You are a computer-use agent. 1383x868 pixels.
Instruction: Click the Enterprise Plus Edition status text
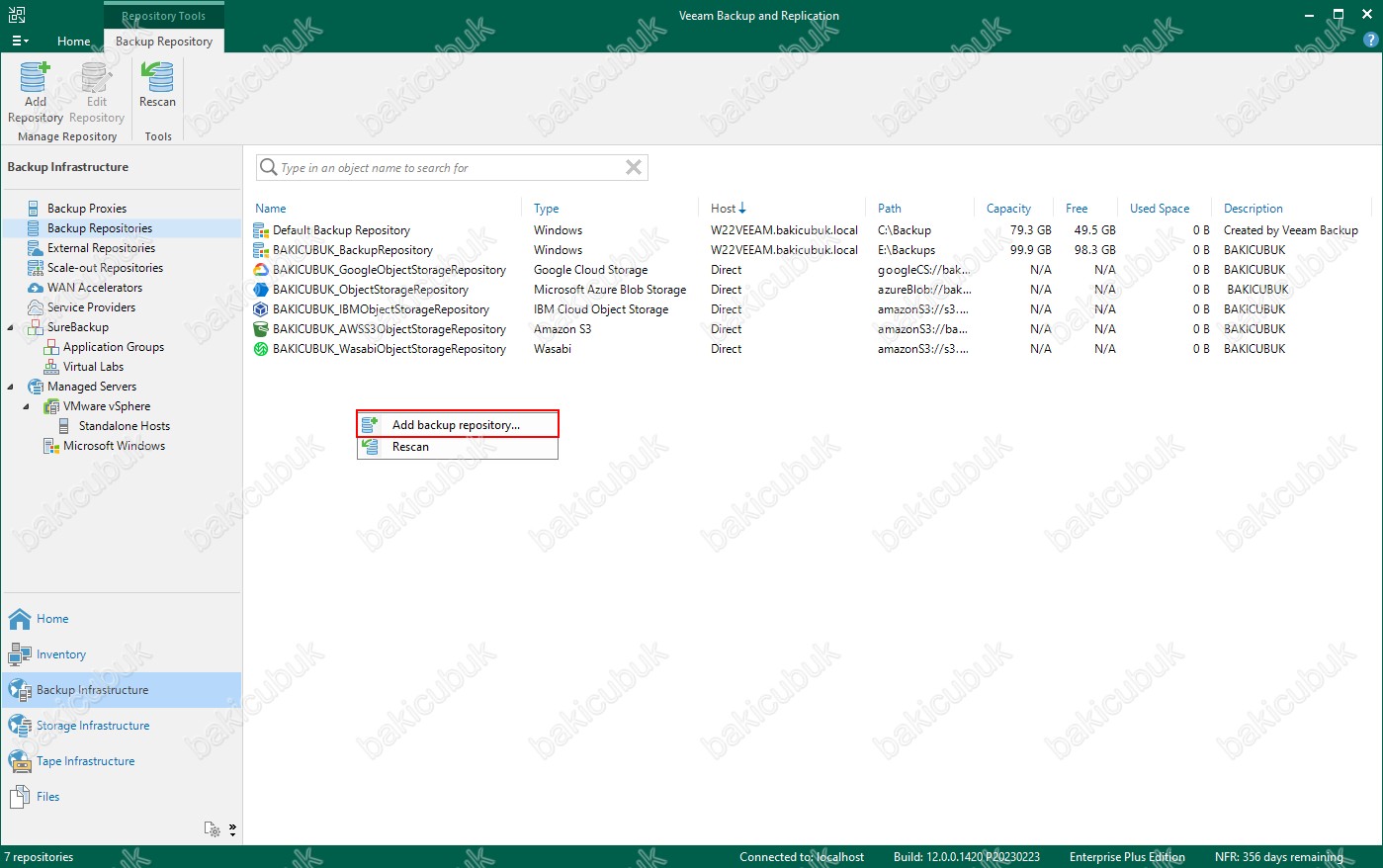pyautogui.click(x=1127, y=857)
